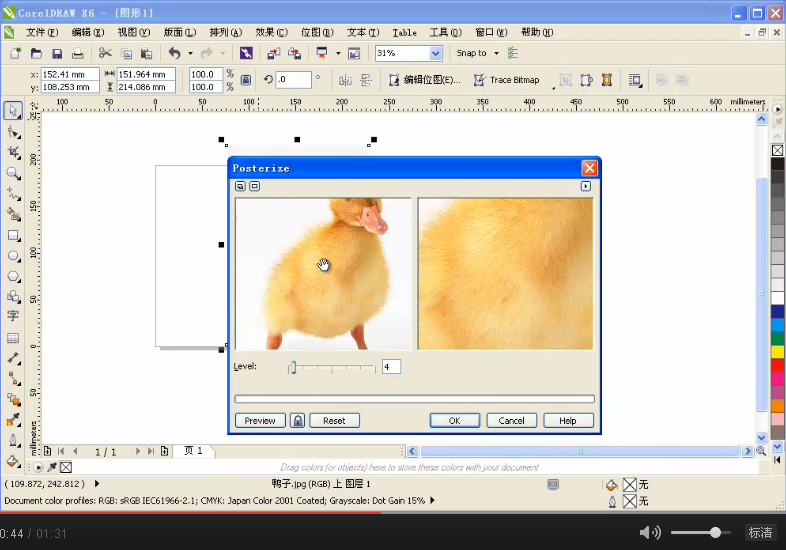Switch Posterize dialog to single preview
The width and height of the screenshot is (786, 550).
click(255, 186)
